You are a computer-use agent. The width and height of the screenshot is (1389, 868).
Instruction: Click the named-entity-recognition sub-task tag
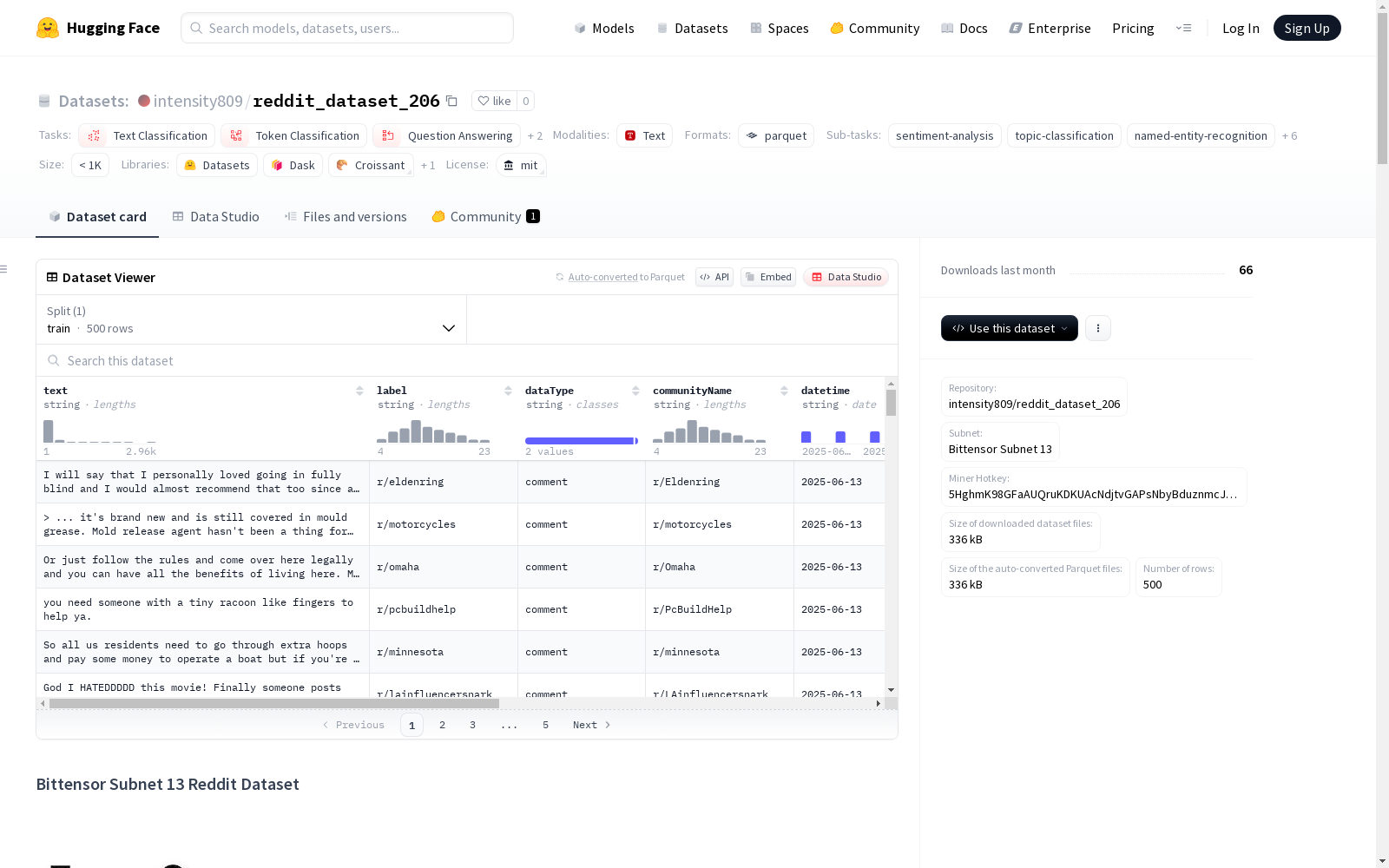pos(1201,135)
